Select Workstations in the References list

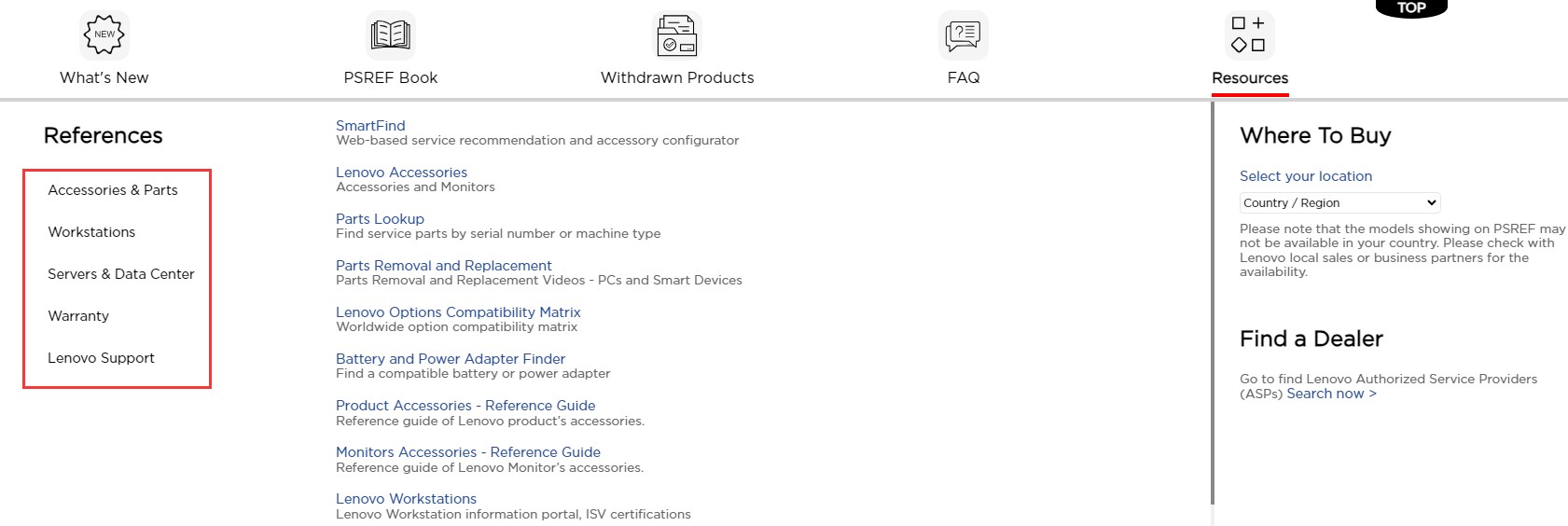point(91,232)
